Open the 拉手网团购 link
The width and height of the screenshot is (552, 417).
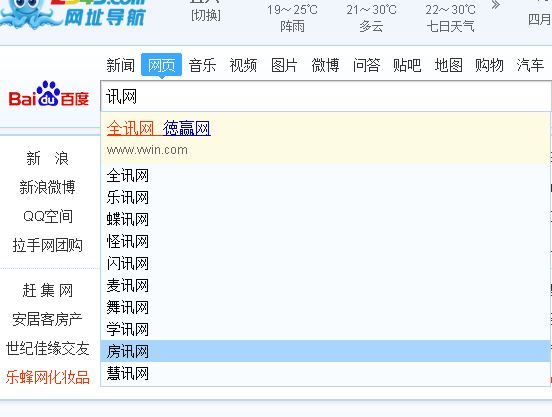(x=48, y=245)
